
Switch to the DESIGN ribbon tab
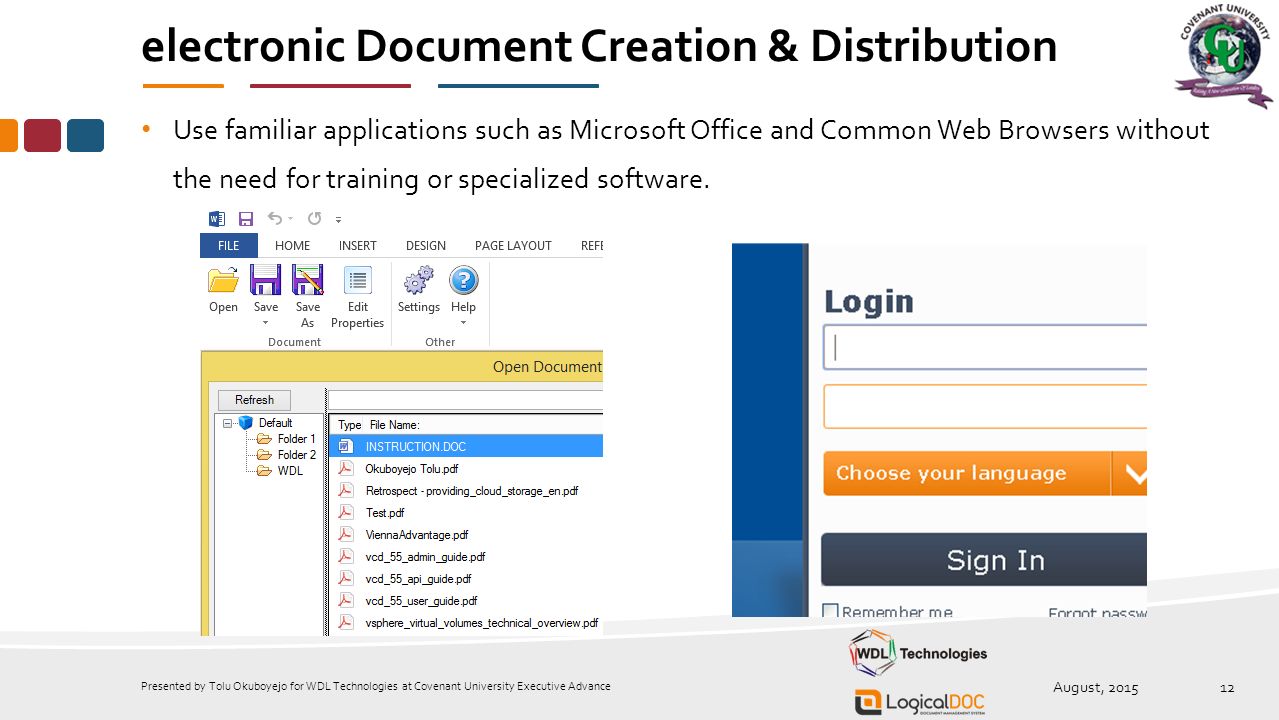426,246
